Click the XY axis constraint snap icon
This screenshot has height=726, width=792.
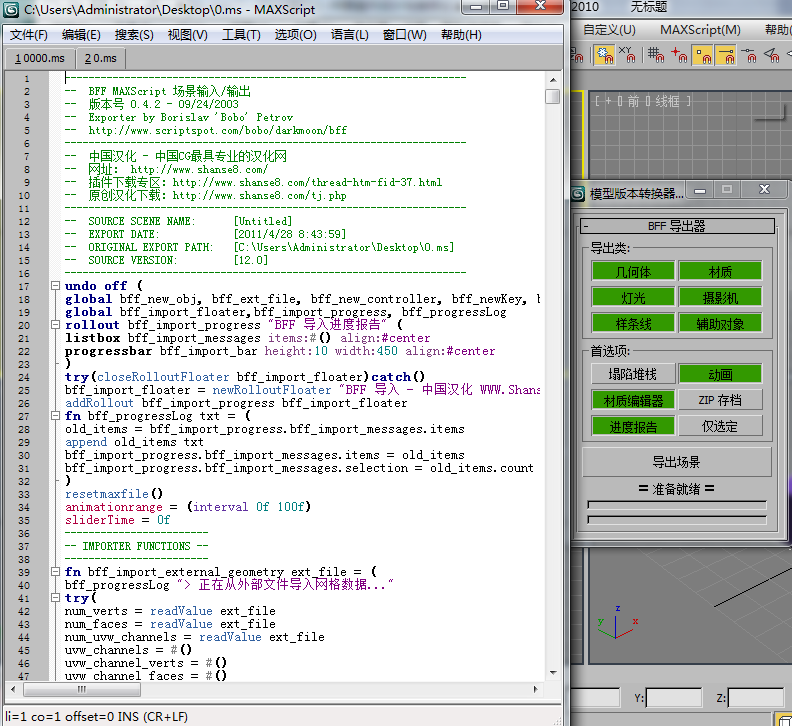[x=626, y=54]
